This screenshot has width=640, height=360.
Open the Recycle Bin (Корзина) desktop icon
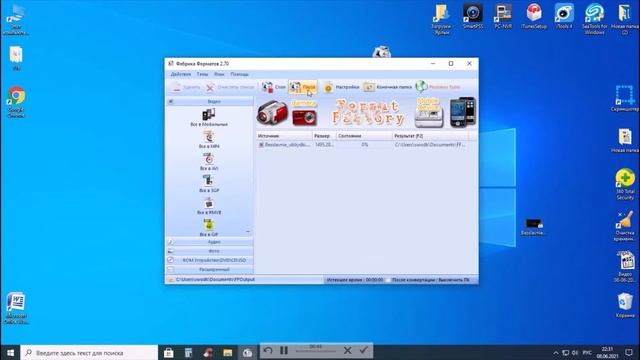coord(625,305)
